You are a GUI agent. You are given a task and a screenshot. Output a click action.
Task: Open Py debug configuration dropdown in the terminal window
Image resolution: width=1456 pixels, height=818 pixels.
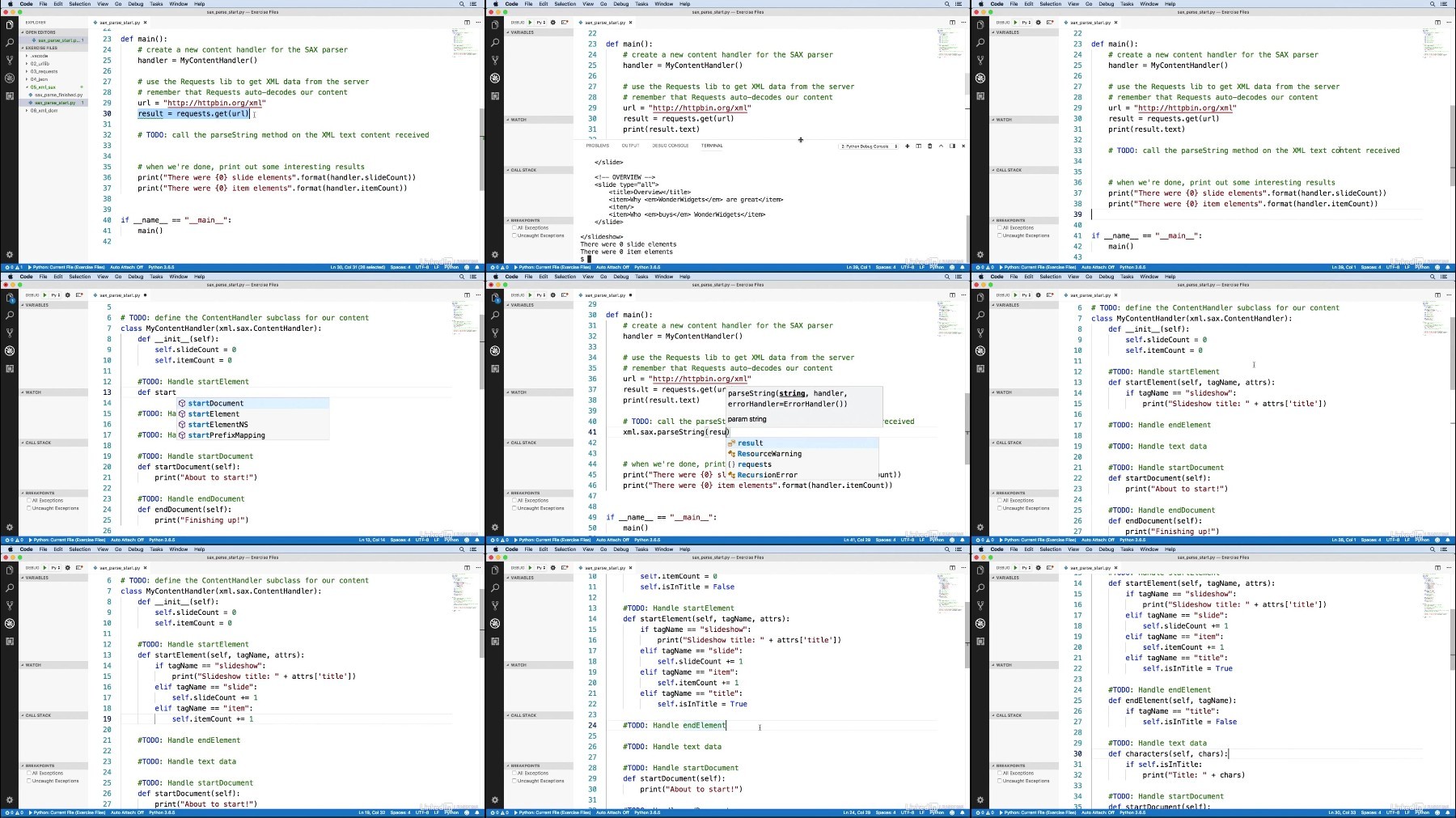540,23
